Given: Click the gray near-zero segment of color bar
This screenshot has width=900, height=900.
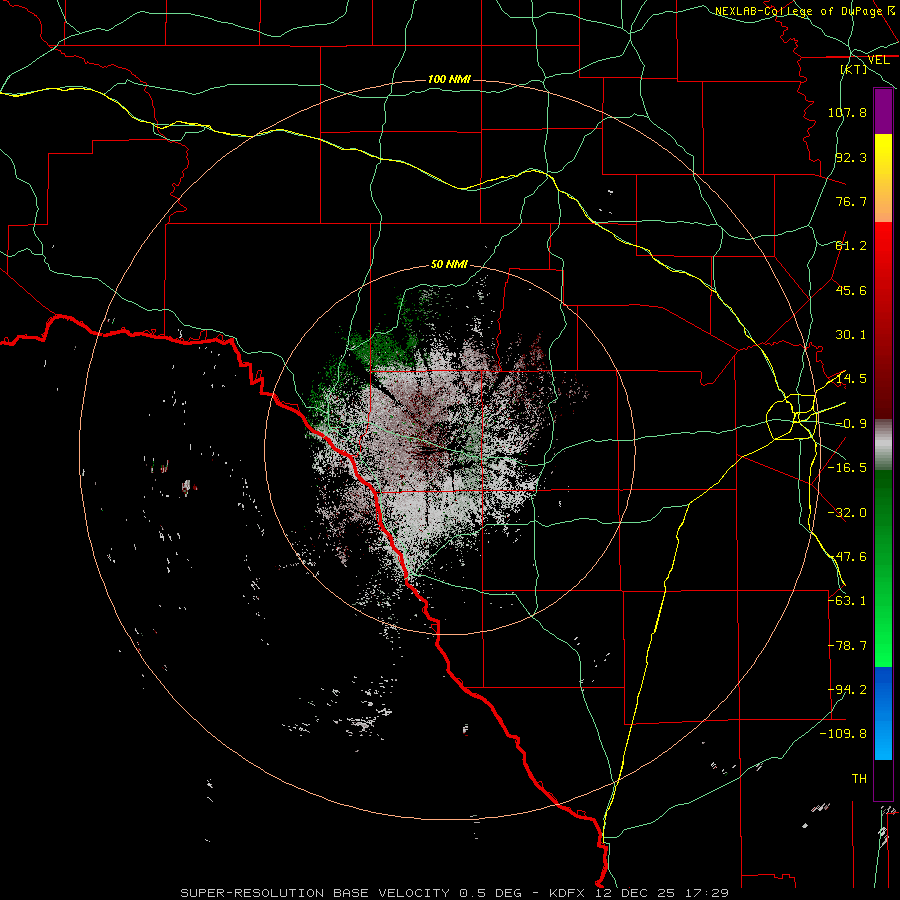Looking at the screenshot, I should (x=883, y=445).
